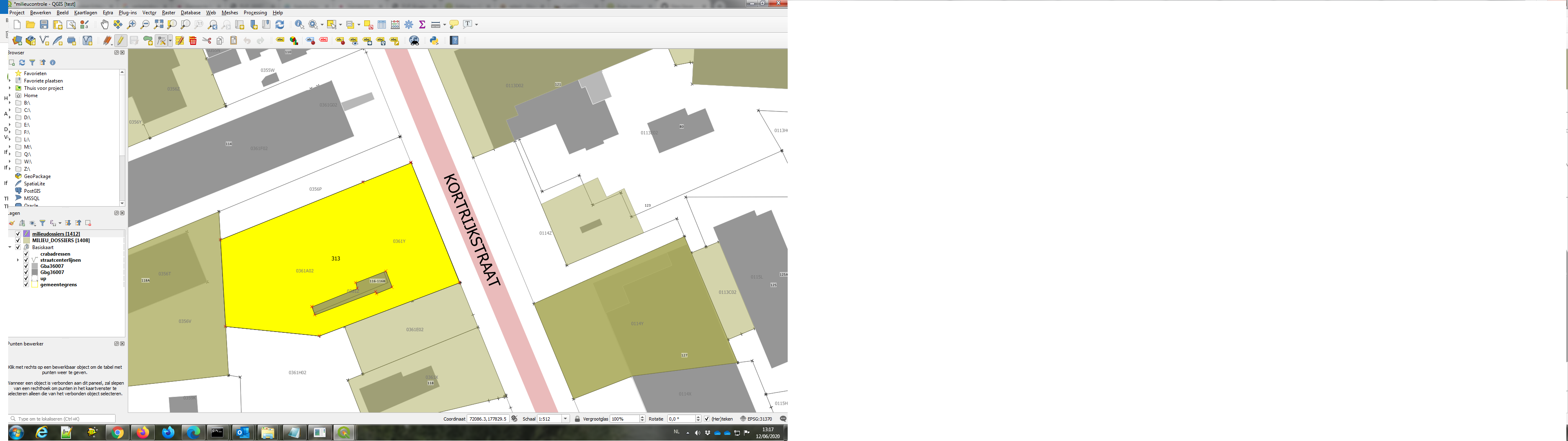Toggle the (Her)teken checkbox in status bar
This screenshot has height=441, width=1568.
pos(706,419)
